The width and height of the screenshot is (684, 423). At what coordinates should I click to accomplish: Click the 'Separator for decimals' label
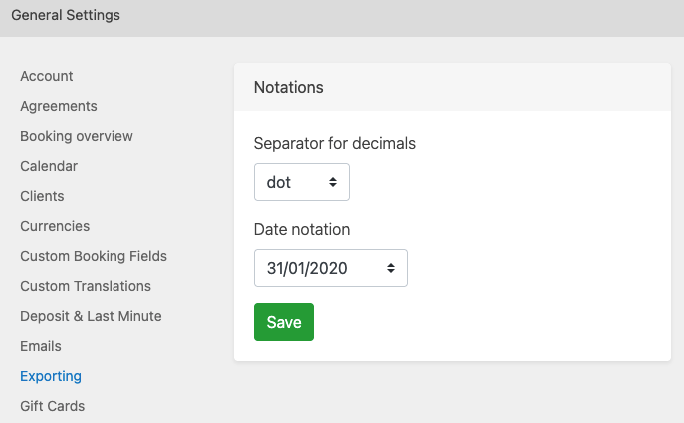[335, 143]
